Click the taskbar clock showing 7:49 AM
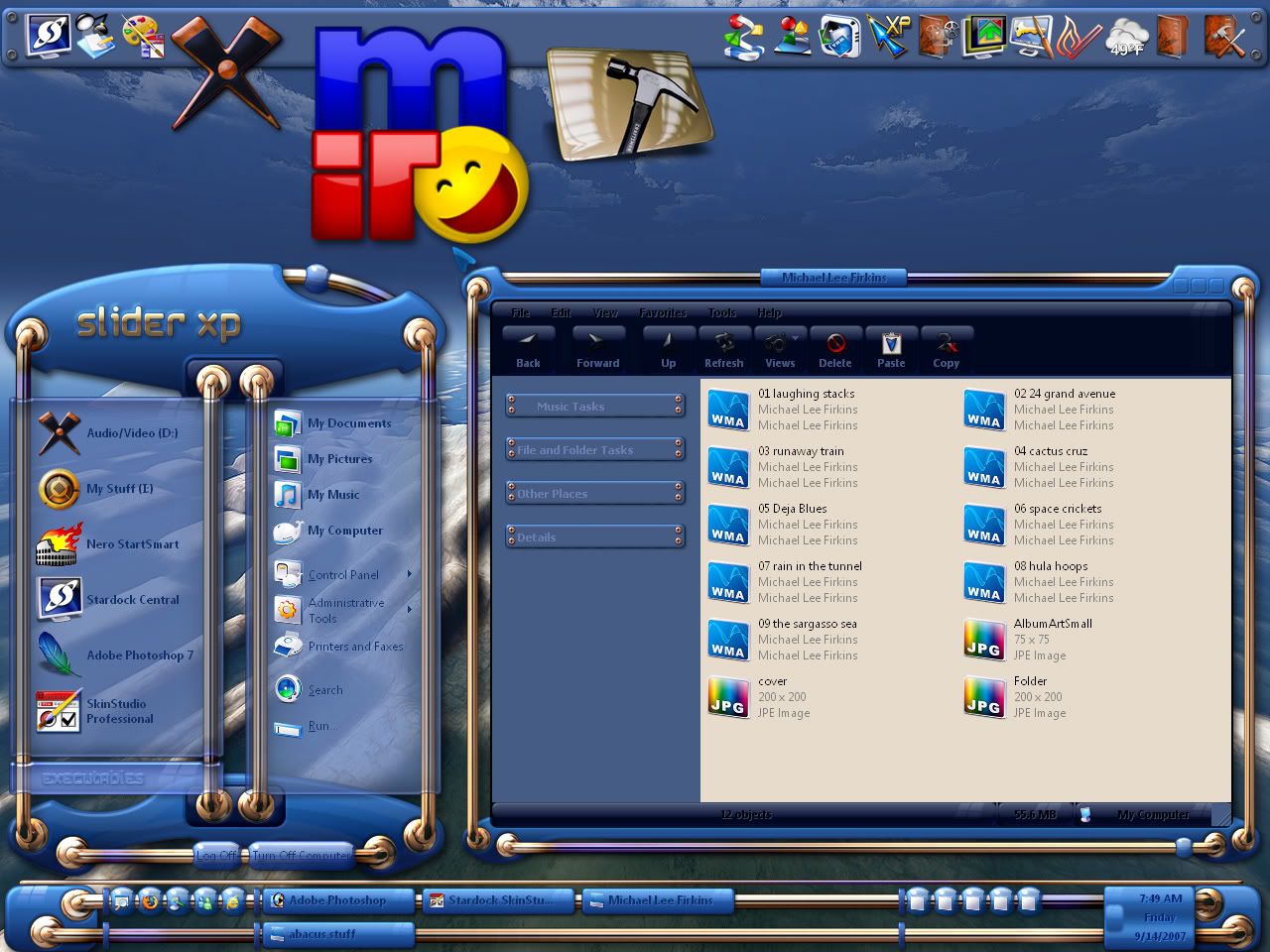Image resolution: width=1270 pixels, height=952 pixels. coord(1160,898)
